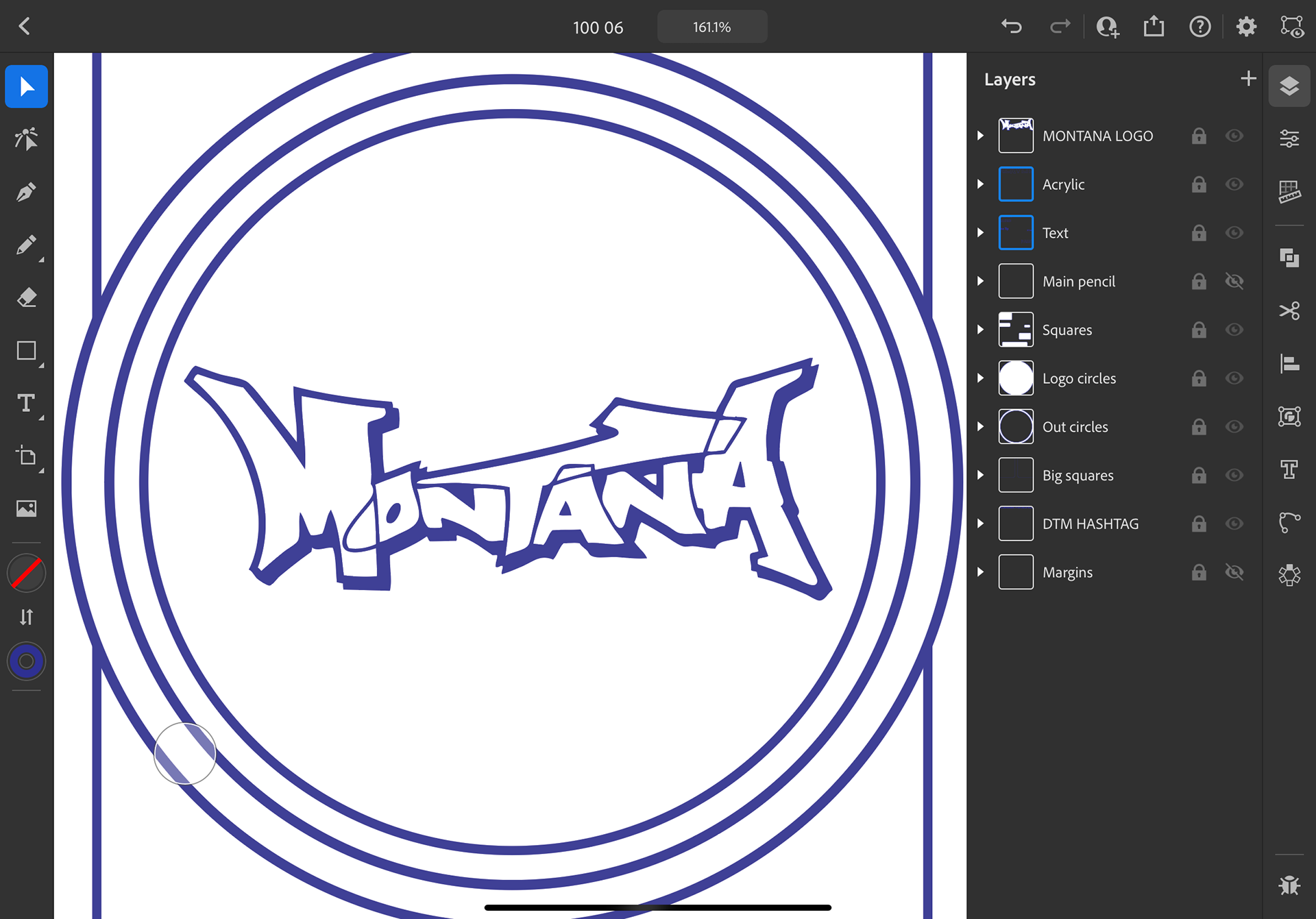
Task: Add a new layer with plus button
Action: pyautogui.click(x=1248, y=79)
